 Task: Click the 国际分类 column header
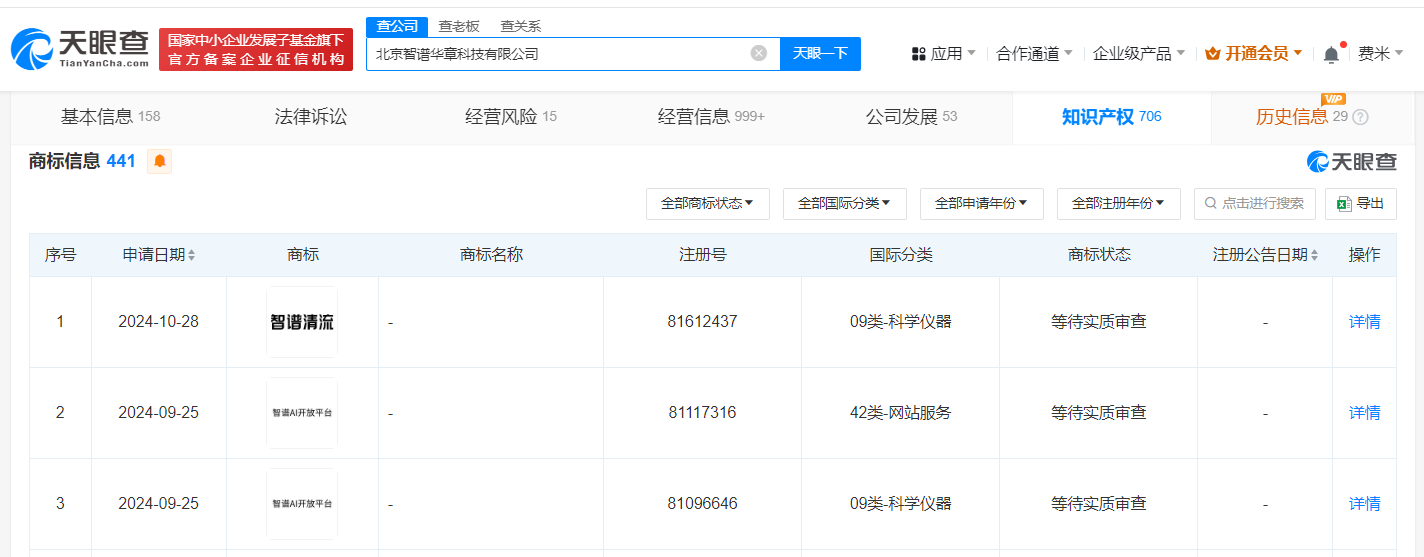(900, 255)
